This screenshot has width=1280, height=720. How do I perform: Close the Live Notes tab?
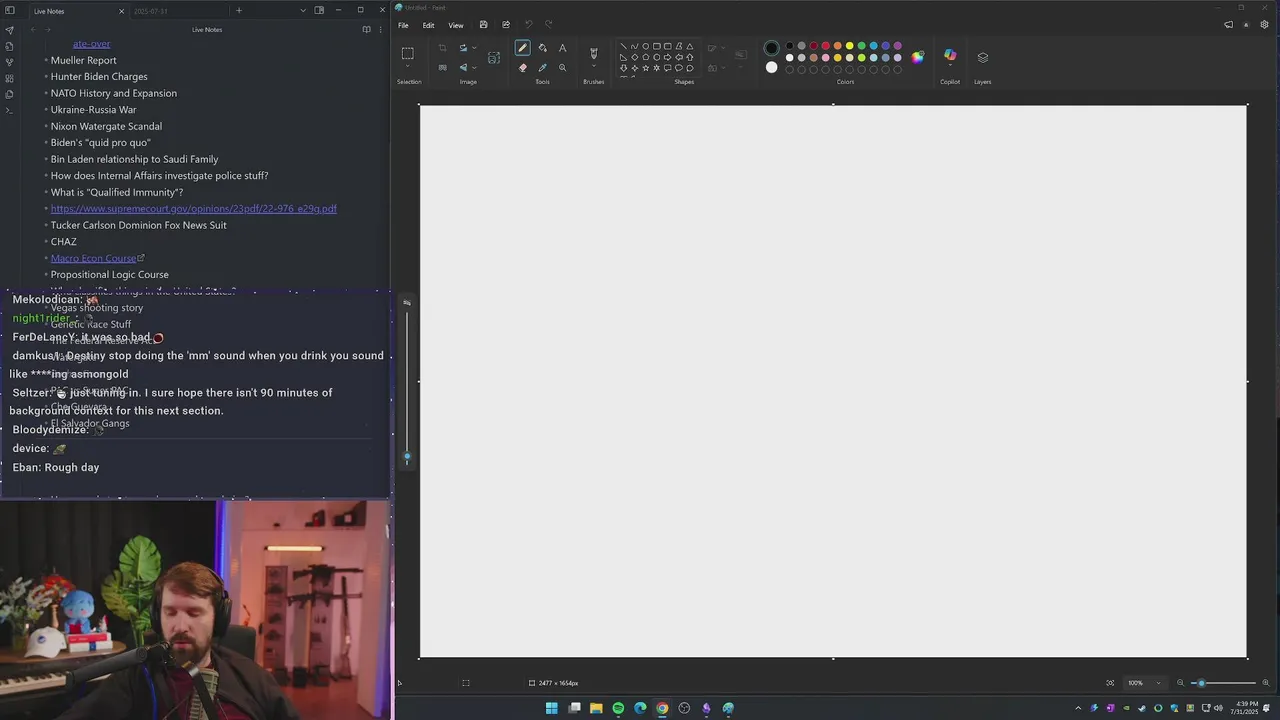coord(121,11)
